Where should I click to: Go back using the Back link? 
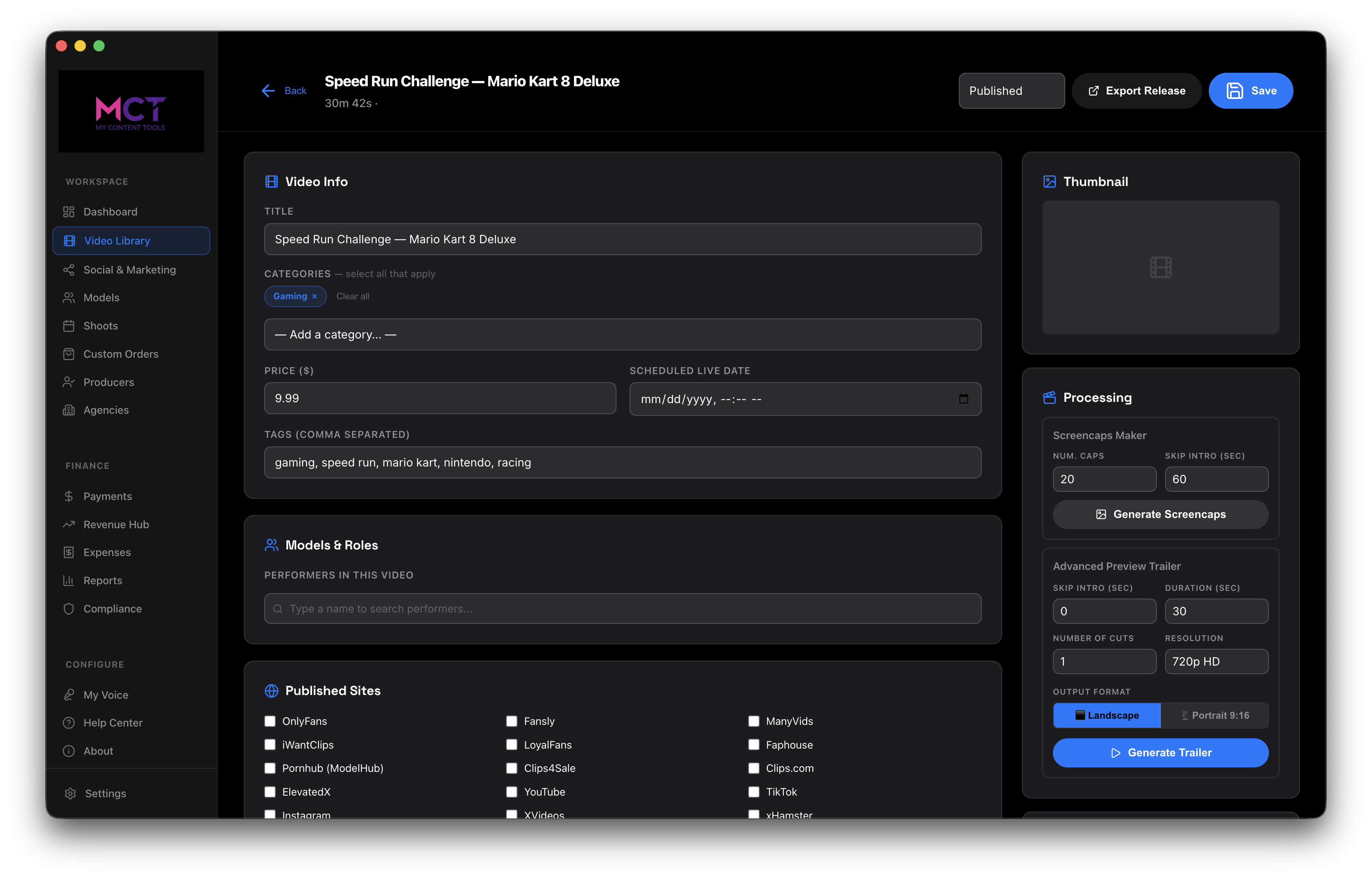[283, 90]
